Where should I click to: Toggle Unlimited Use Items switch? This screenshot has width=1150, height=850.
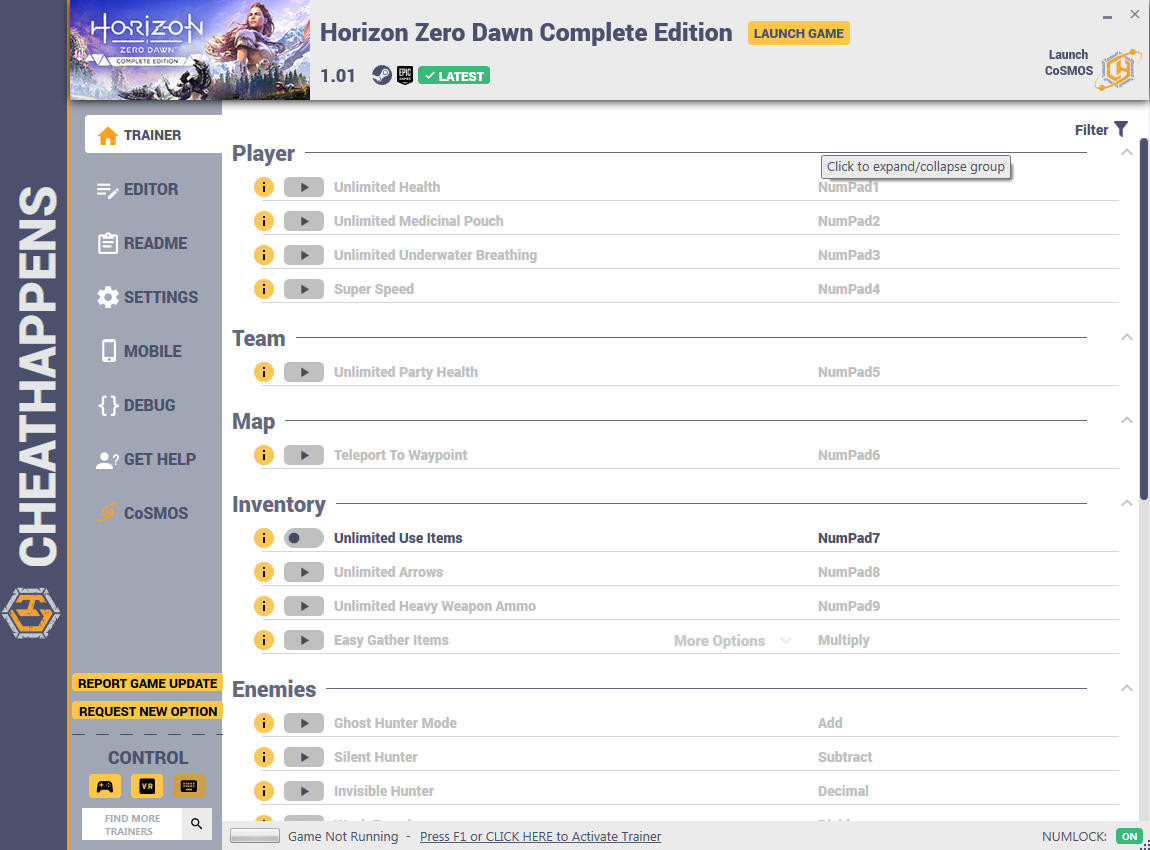coord(304,538)
